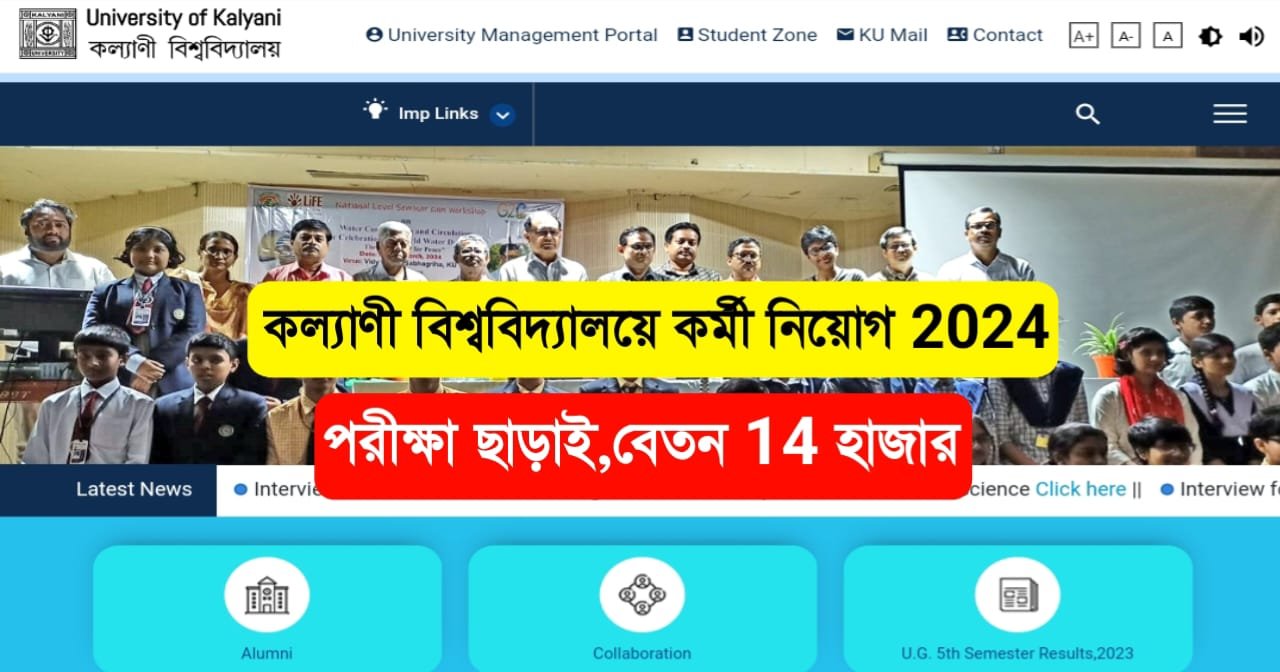Open the Imp Links menu label

coord(438,114)
